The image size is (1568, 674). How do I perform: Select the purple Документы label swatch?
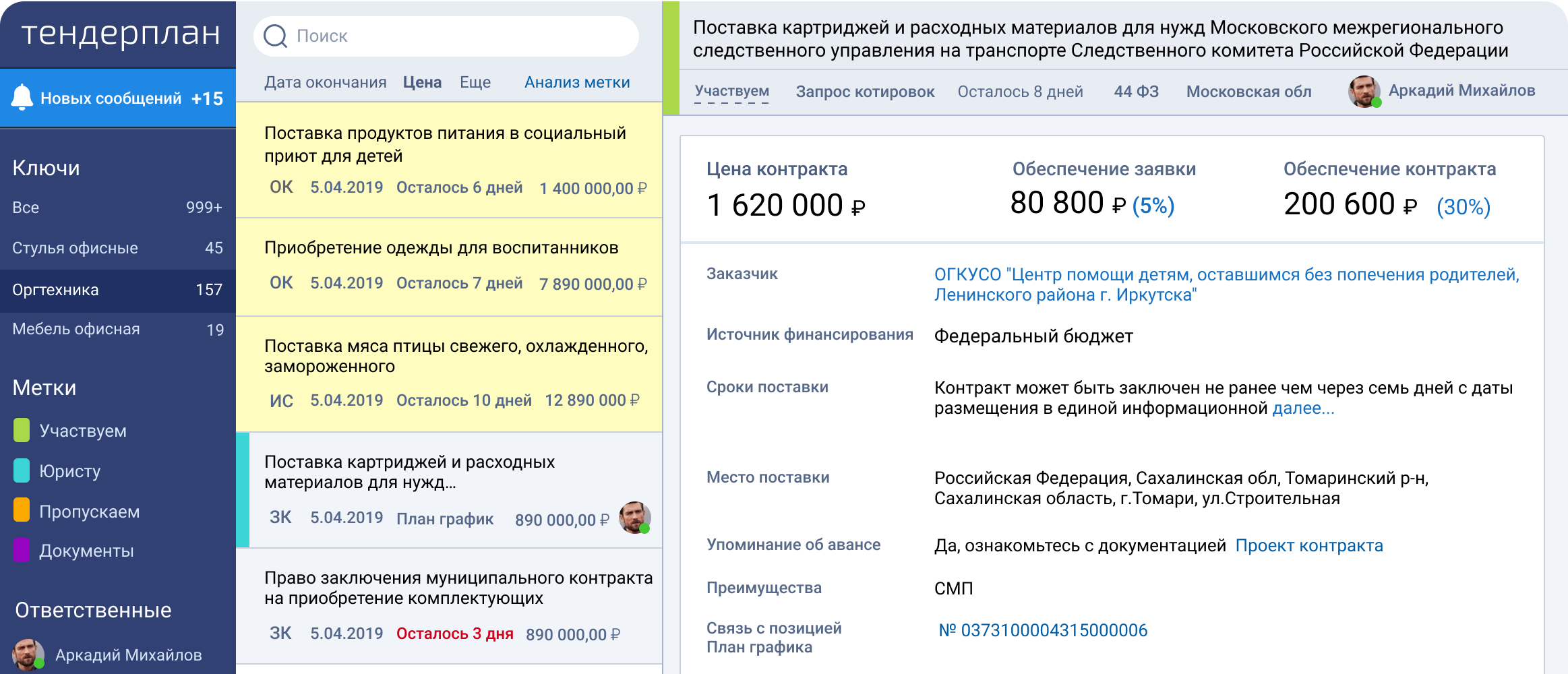[22, 550]
